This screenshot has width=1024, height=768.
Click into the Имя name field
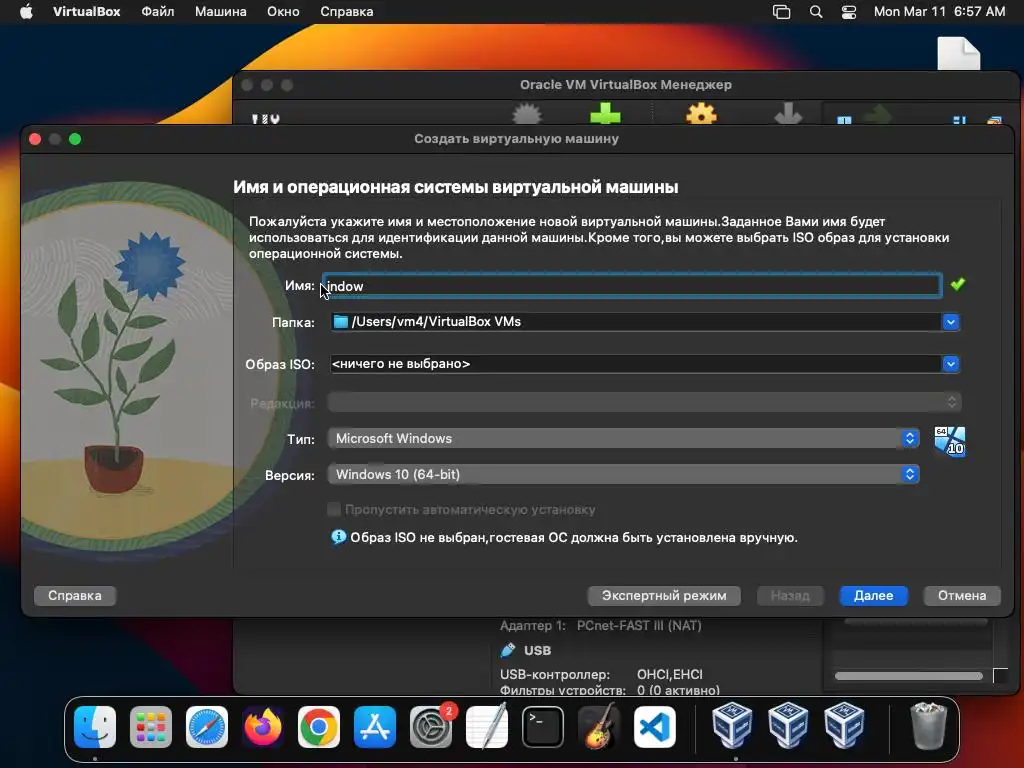(x=632, y=285)
